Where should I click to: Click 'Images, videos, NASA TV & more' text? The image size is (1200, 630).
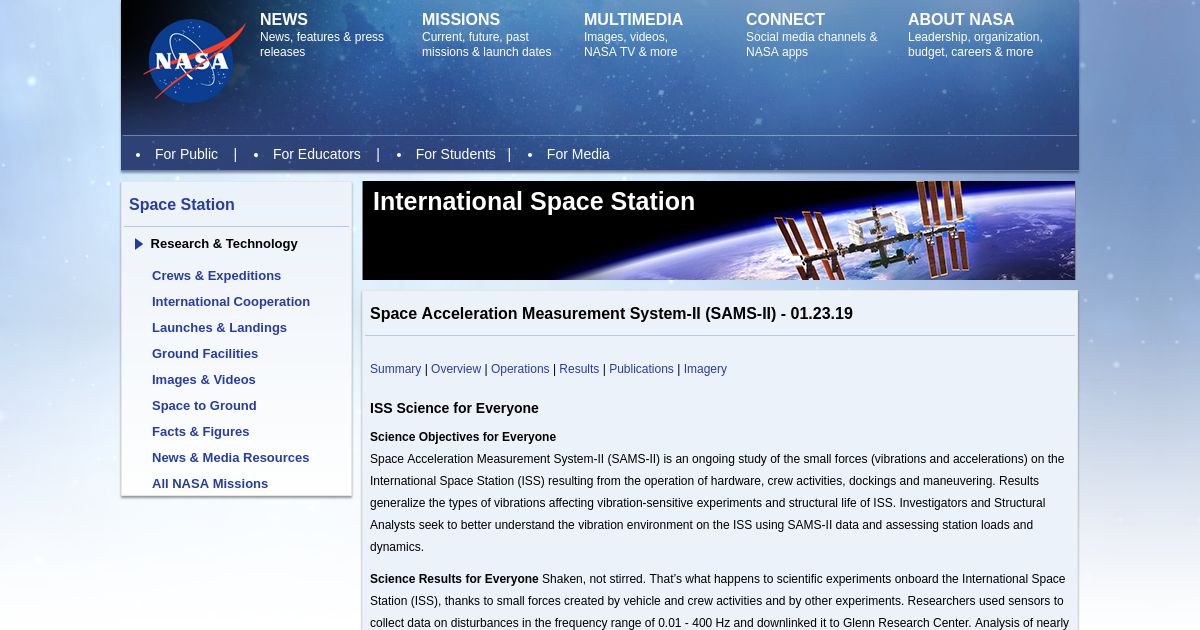(x=631, y=45)
